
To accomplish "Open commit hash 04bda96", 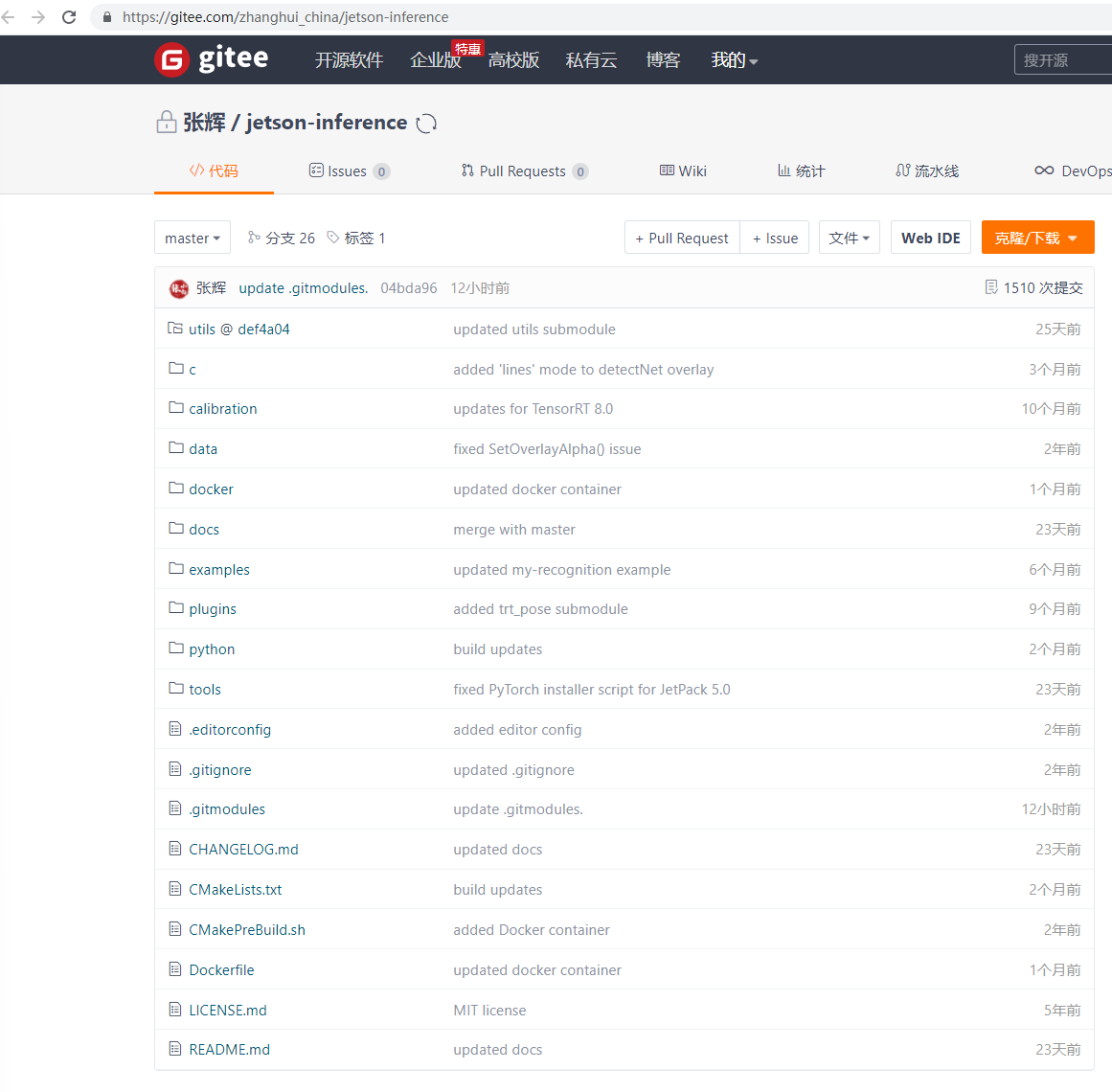I will point(408,288).
